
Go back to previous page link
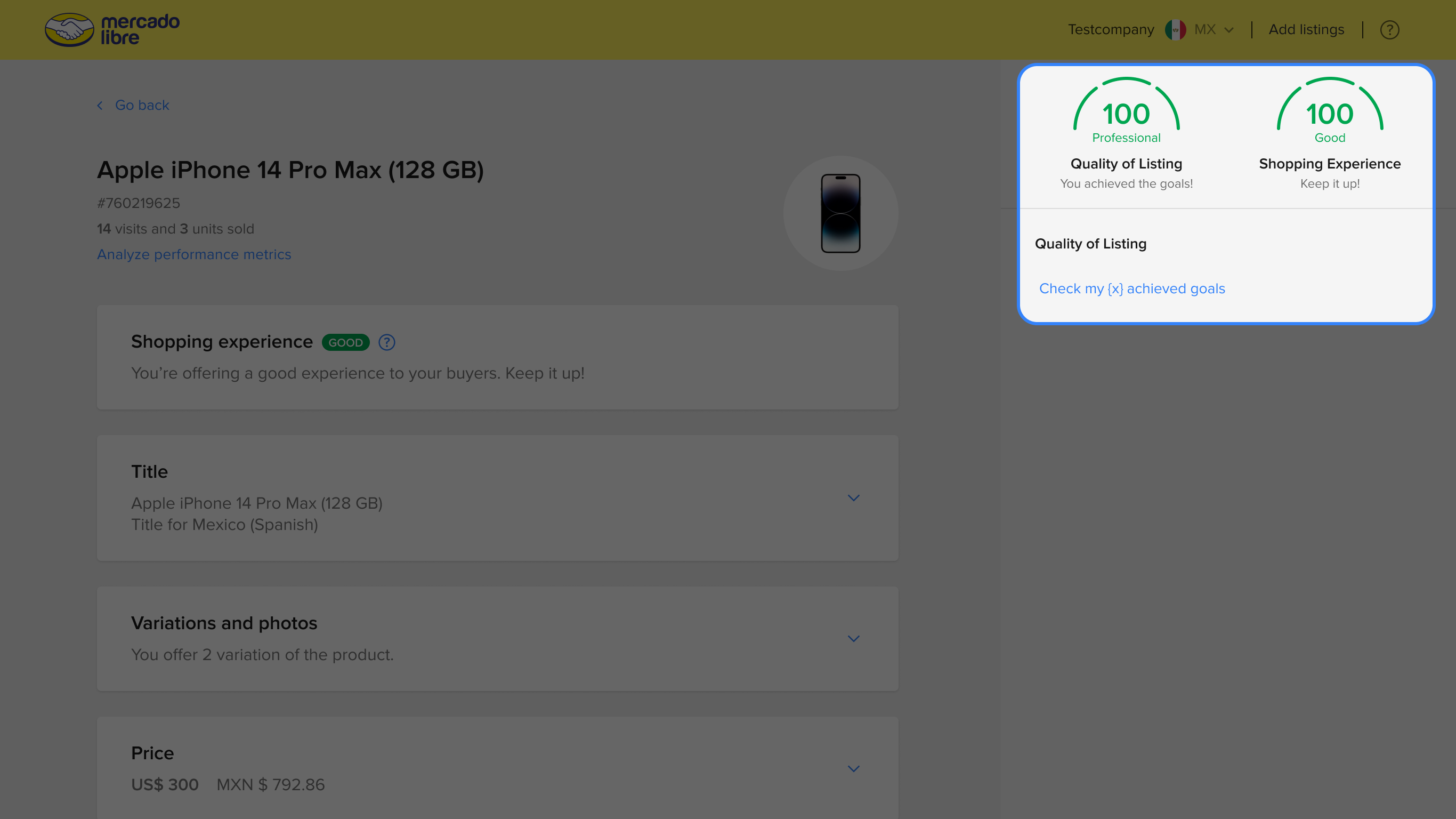click(x=142, y=105)
